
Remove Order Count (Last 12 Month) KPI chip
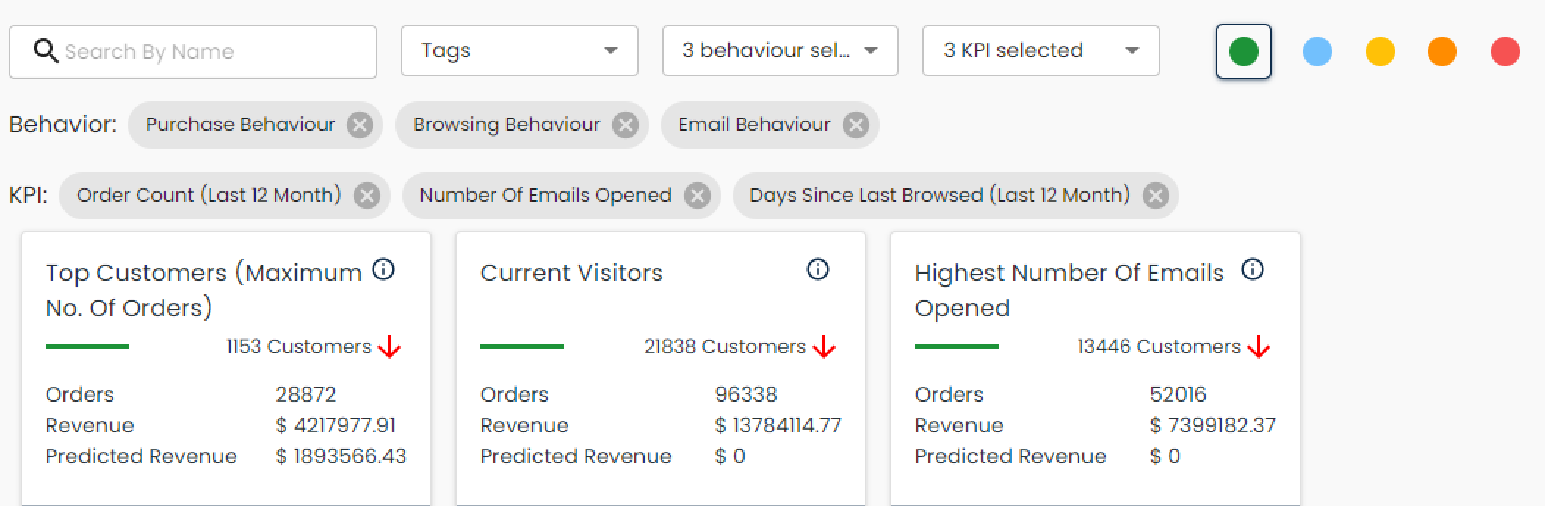pyautogui.click(x=367, y=196)
